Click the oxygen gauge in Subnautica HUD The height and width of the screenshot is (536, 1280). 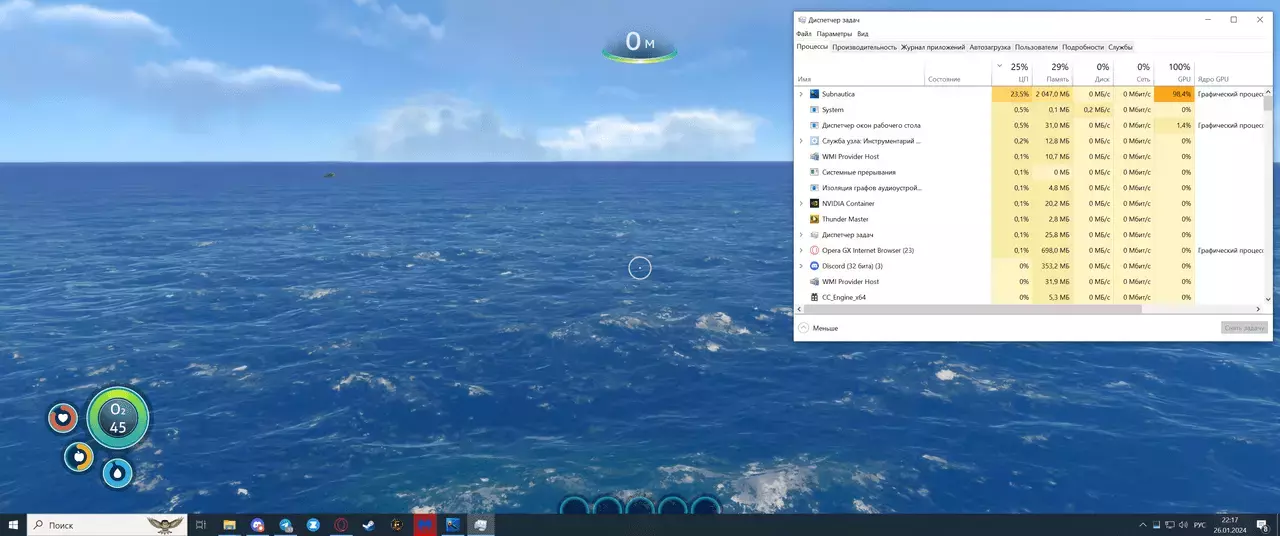click(x=118, y=418)
